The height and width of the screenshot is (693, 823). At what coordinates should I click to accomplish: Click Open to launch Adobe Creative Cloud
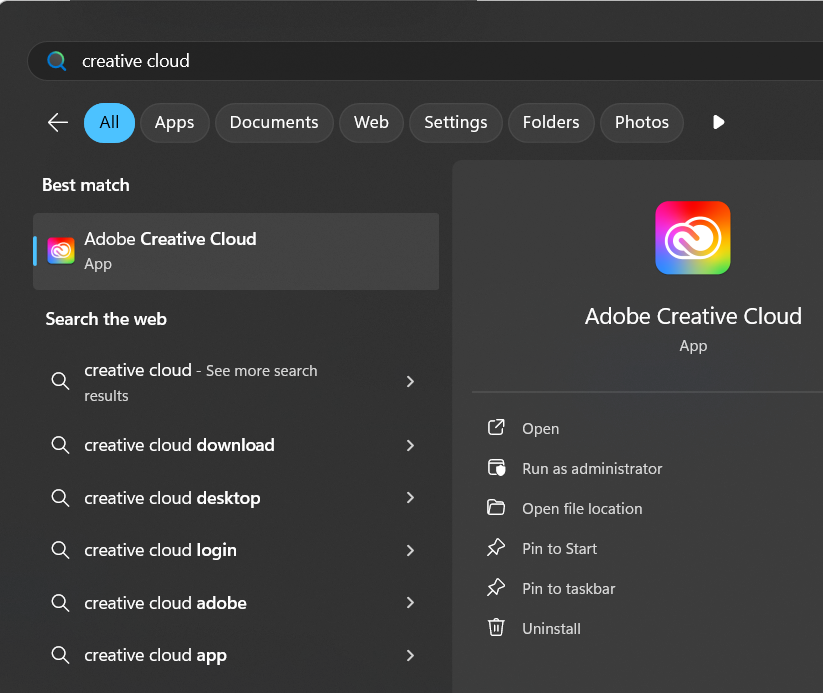click(x=541, y=429)
